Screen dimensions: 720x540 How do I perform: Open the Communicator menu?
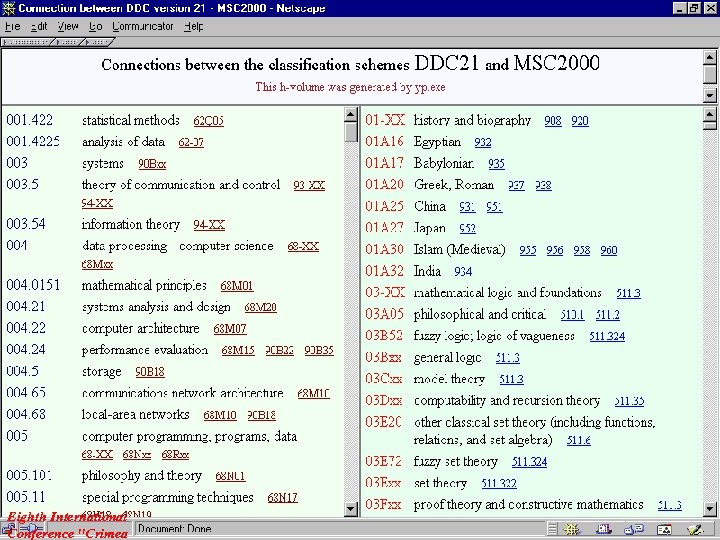[x=143, y=27]
